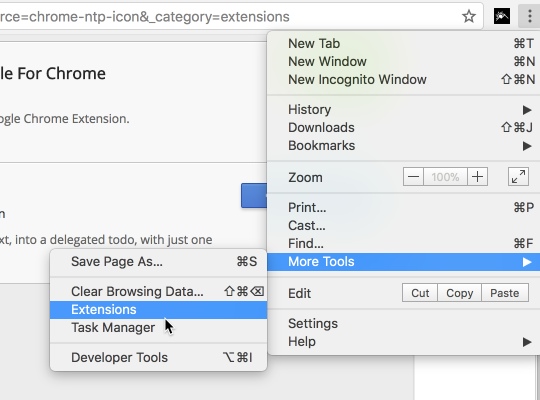Click the Copy button

pyautogui.click(x=459, y=293)
